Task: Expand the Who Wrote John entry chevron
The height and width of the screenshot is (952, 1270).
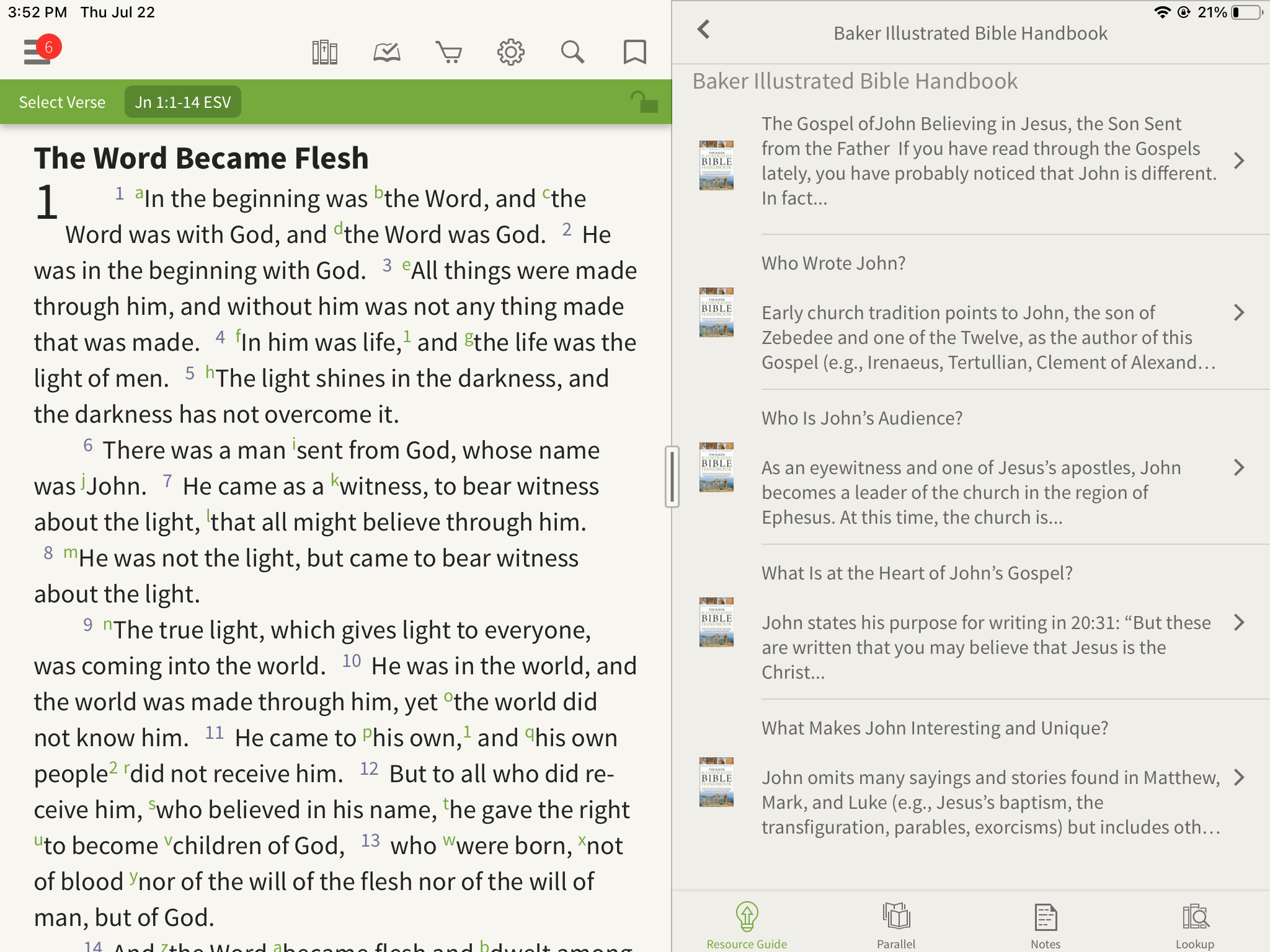Action: 1239,312
